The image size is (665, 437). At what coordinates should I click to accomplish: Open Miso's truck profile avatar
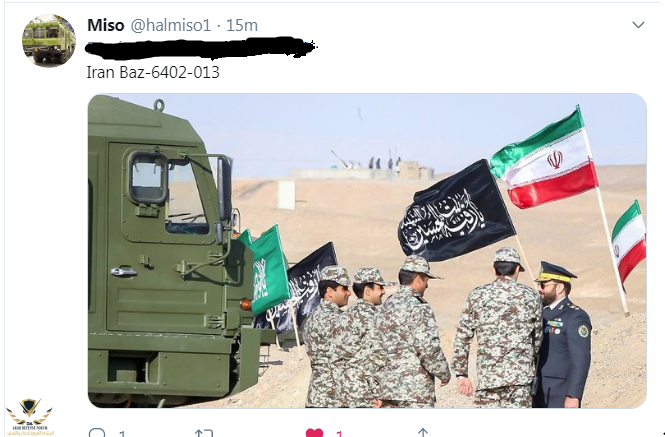(49, 41)
